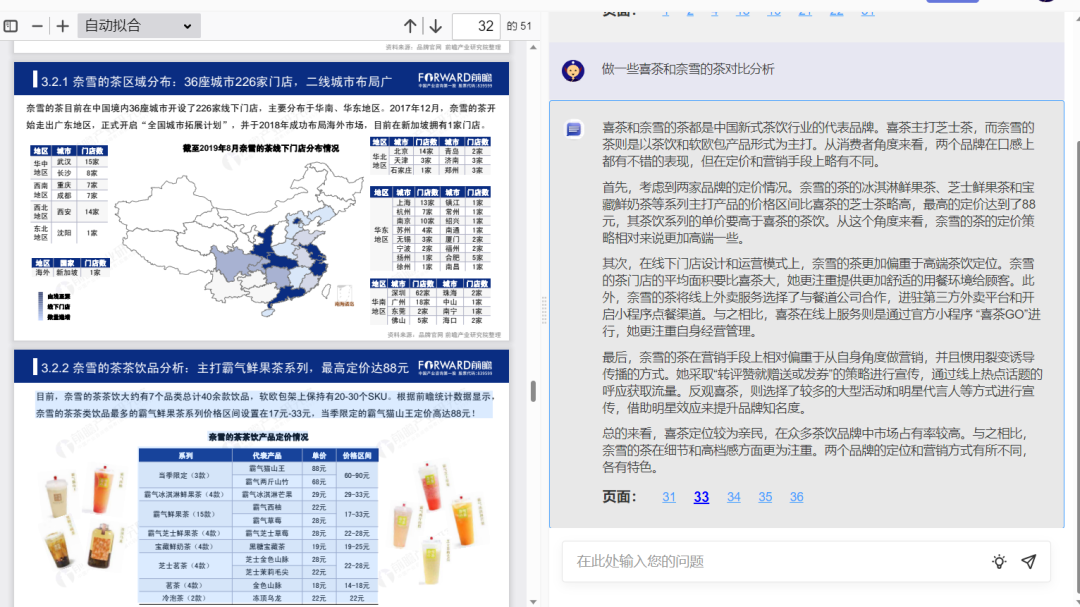
Task: Click the user avatar icon beside question
Action: [x=573, y=70]
